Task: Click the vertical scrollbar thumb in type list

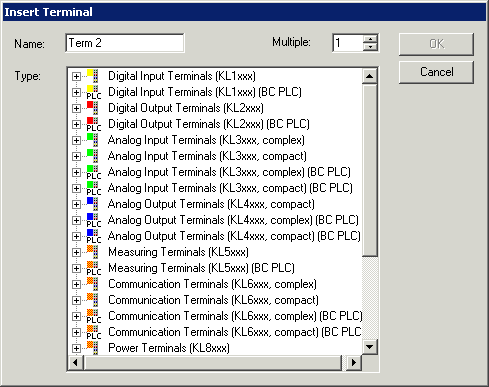Action: pos(369,170)
